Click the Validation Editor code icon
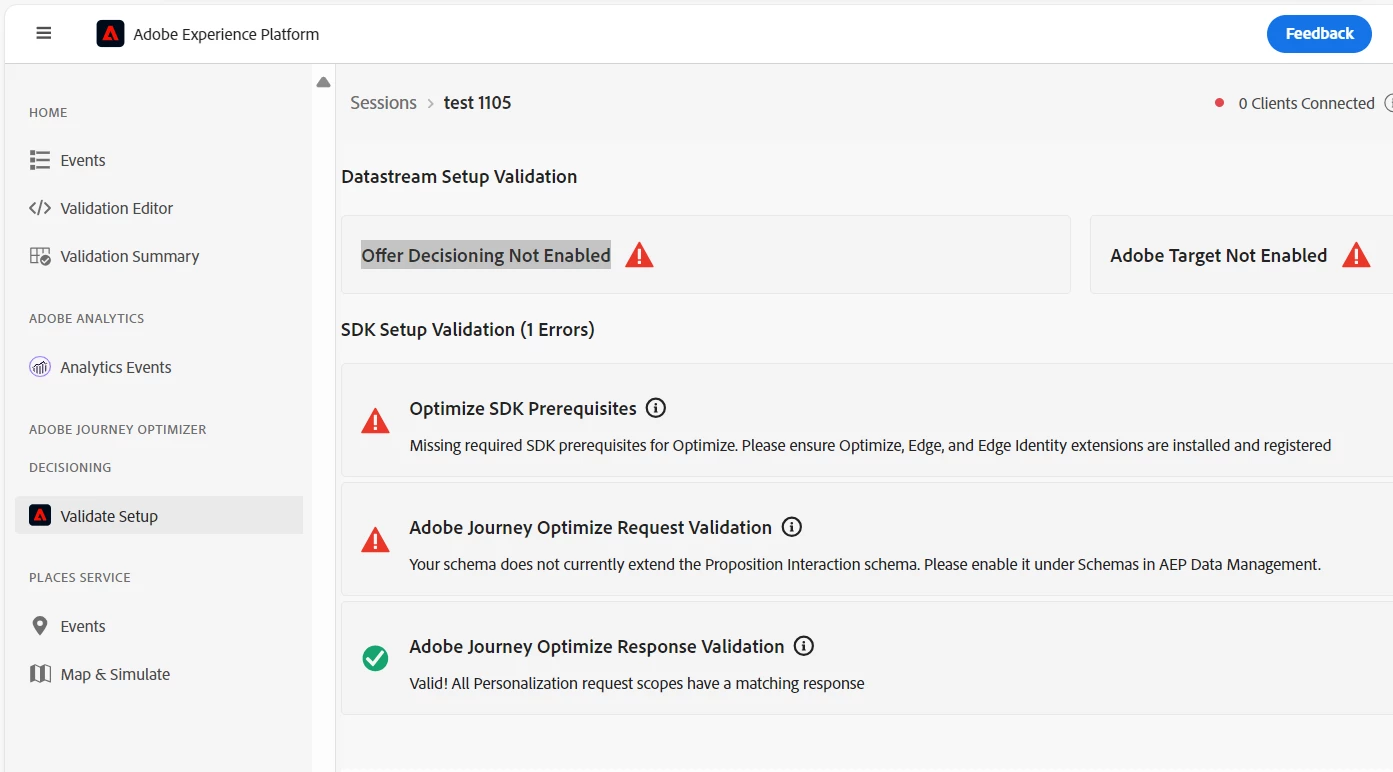The image size is (1393, 772). point(40,208)
